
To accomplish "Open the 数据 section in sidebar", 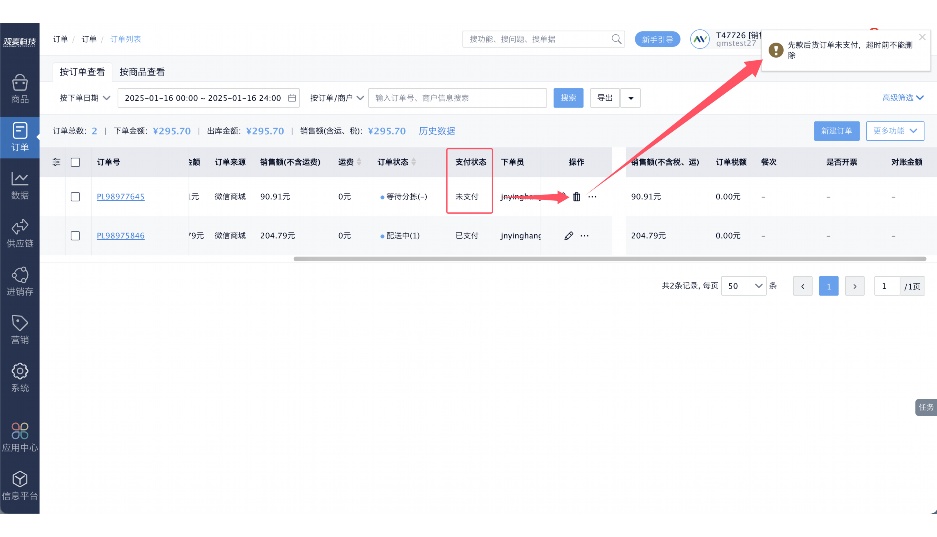I will tap(20, 185).
